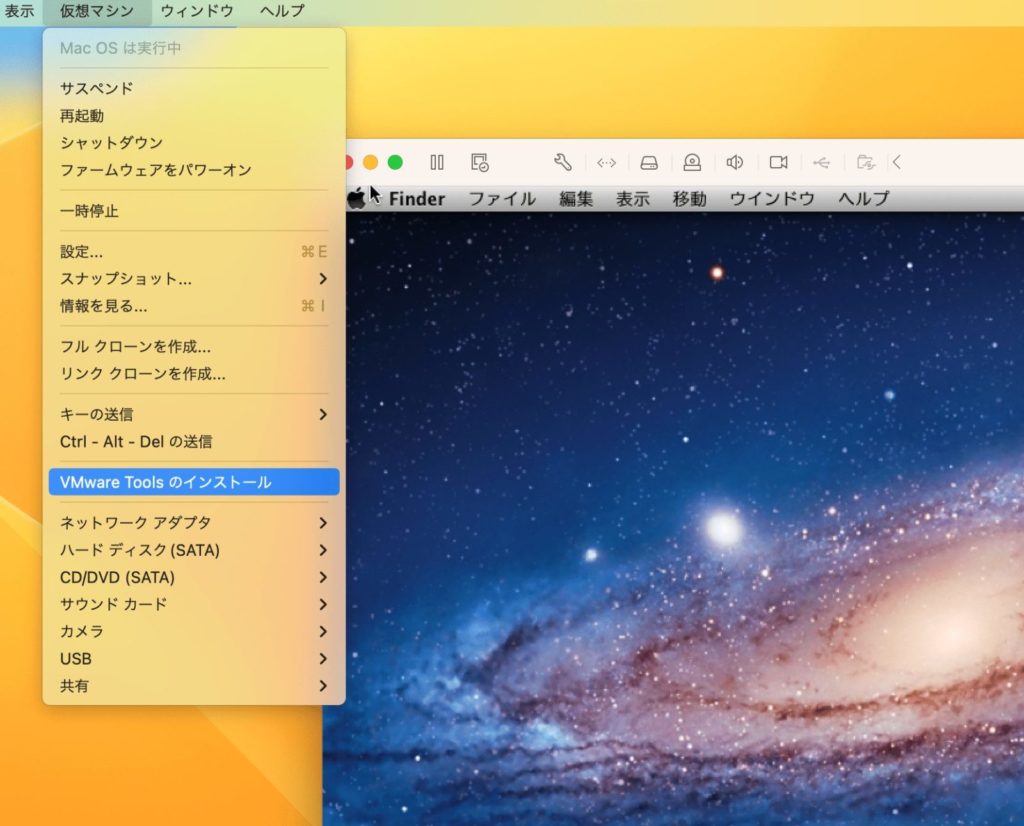The image size is (1024, 826).
Task: Open ヘルプ menu in host menu bar
Action: click(281, 11)
